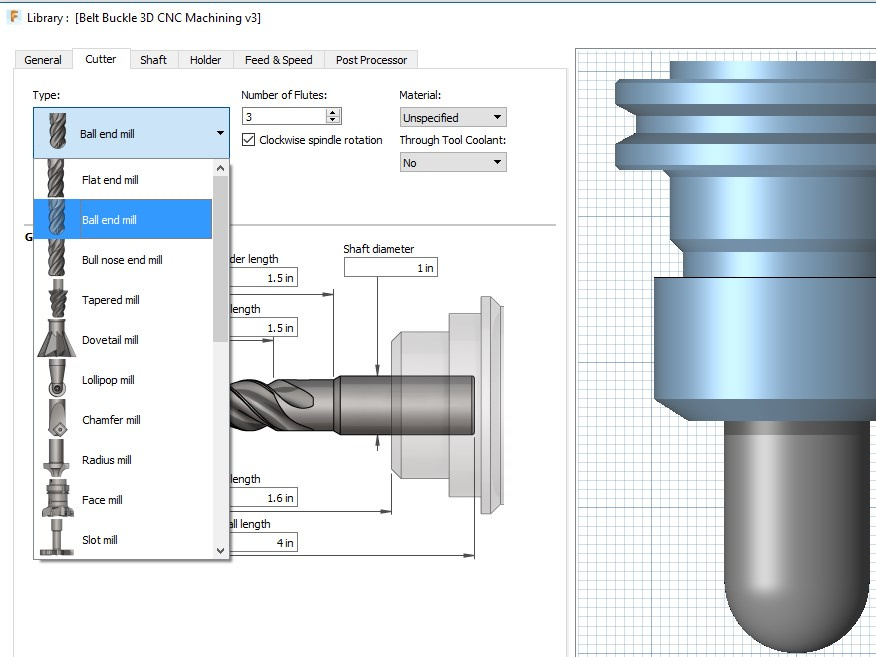Click the Bull nose end mill icon
Image resolution: width=876 pixels, height=657 pixels.
click(56, 259)
